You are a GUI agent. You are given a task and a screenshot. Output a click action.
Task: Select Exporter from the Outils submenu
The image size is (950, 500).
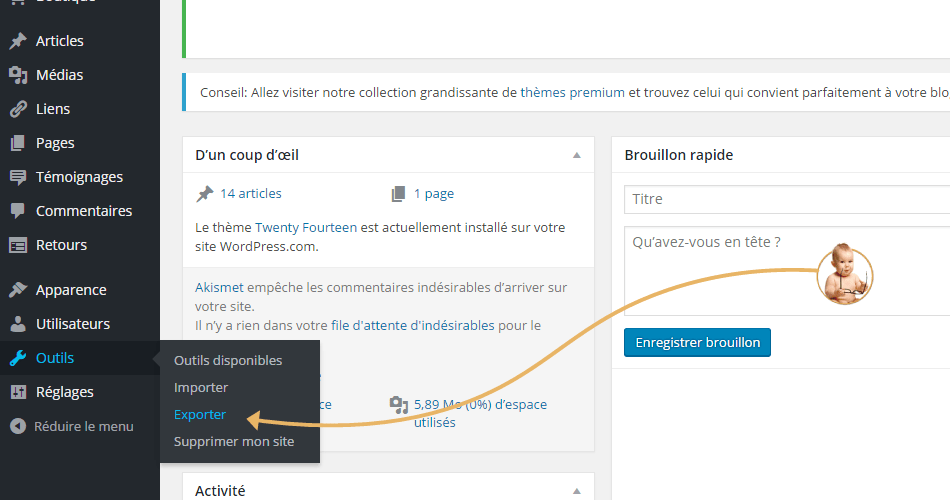click(200, 414)
